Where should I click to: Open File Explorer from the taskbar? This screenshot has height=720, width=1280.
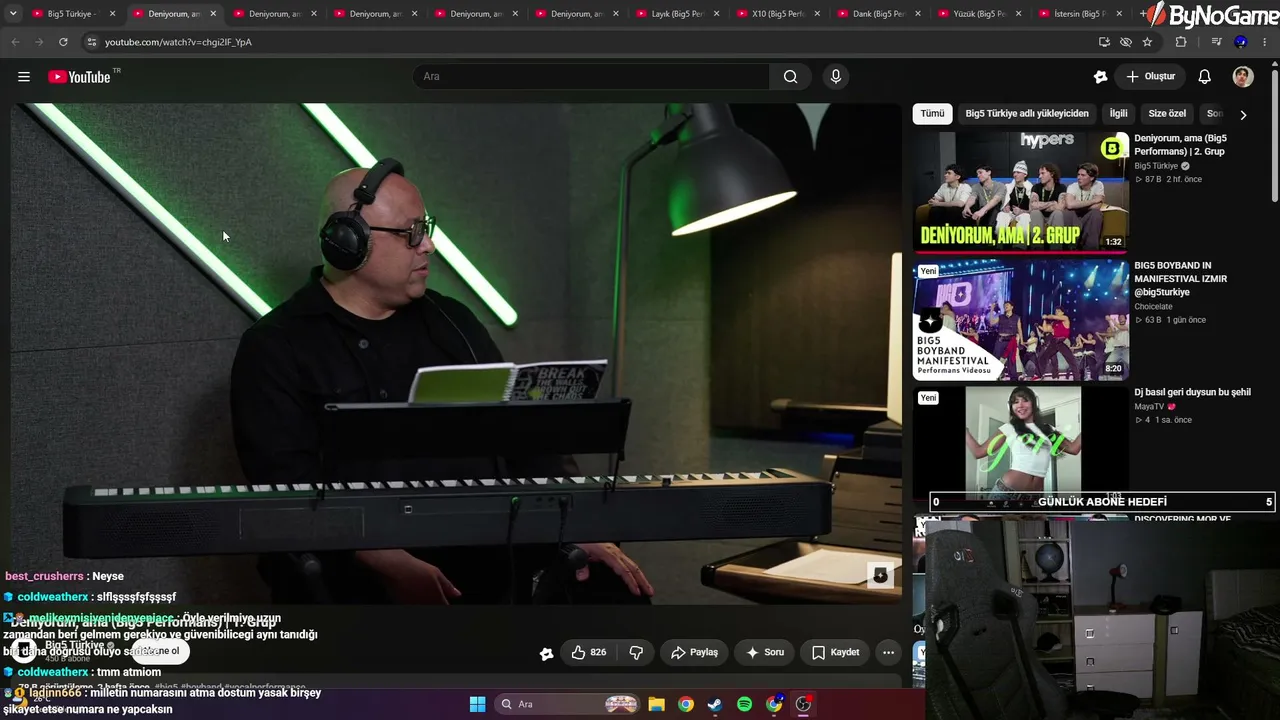tap(656, 704)
